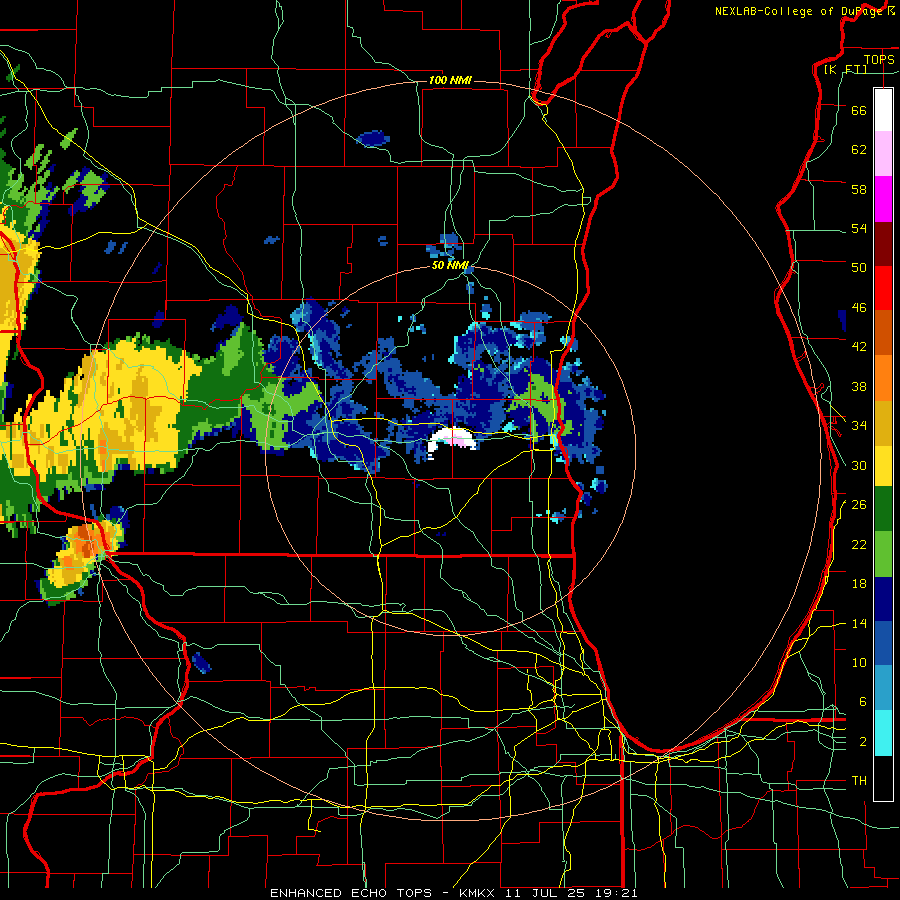This screenshot has width=900, height=900.
Task: Click the 42 value on the scale
Action: point(859,347)
